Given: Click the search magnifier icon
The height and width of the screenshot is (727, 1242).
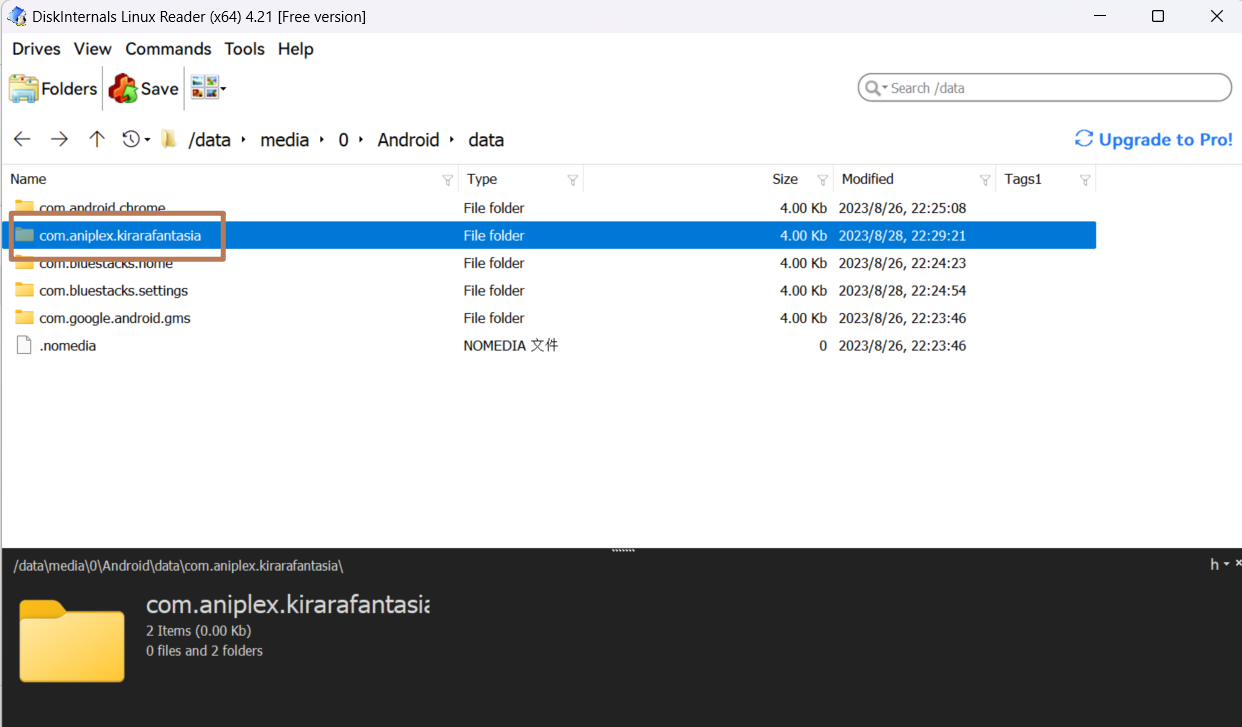Looking at the screenshot, I should coord(873,88).
